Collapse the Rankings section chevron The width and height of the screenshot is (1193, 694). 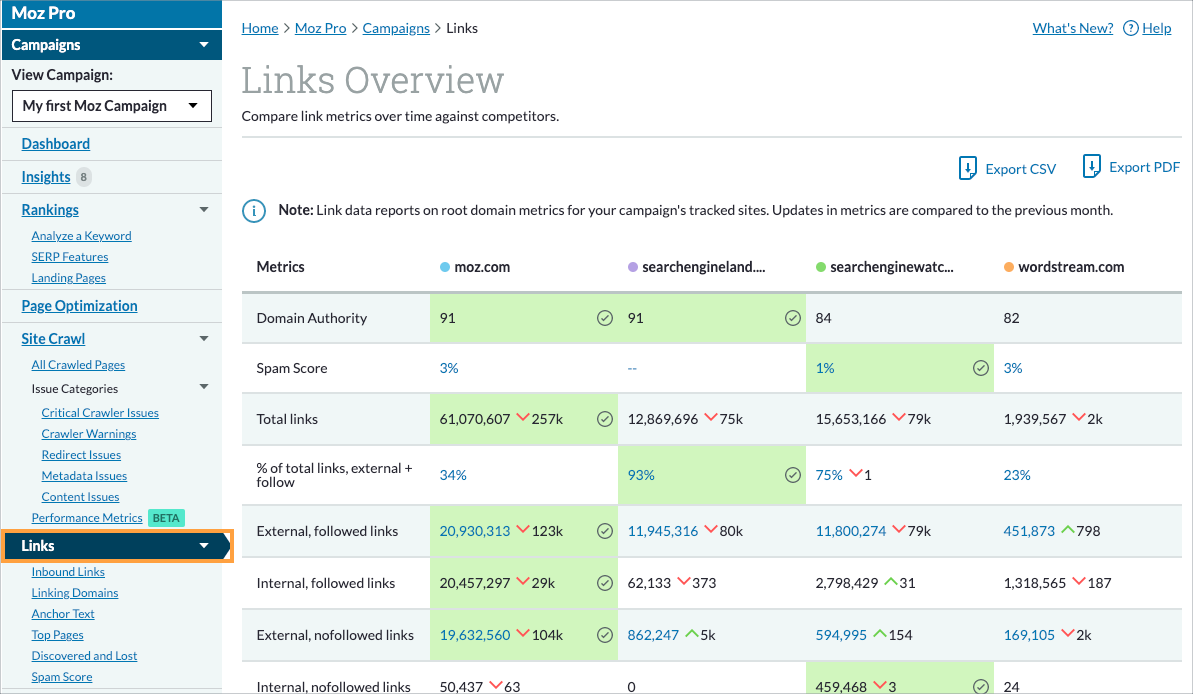[203, 209]
